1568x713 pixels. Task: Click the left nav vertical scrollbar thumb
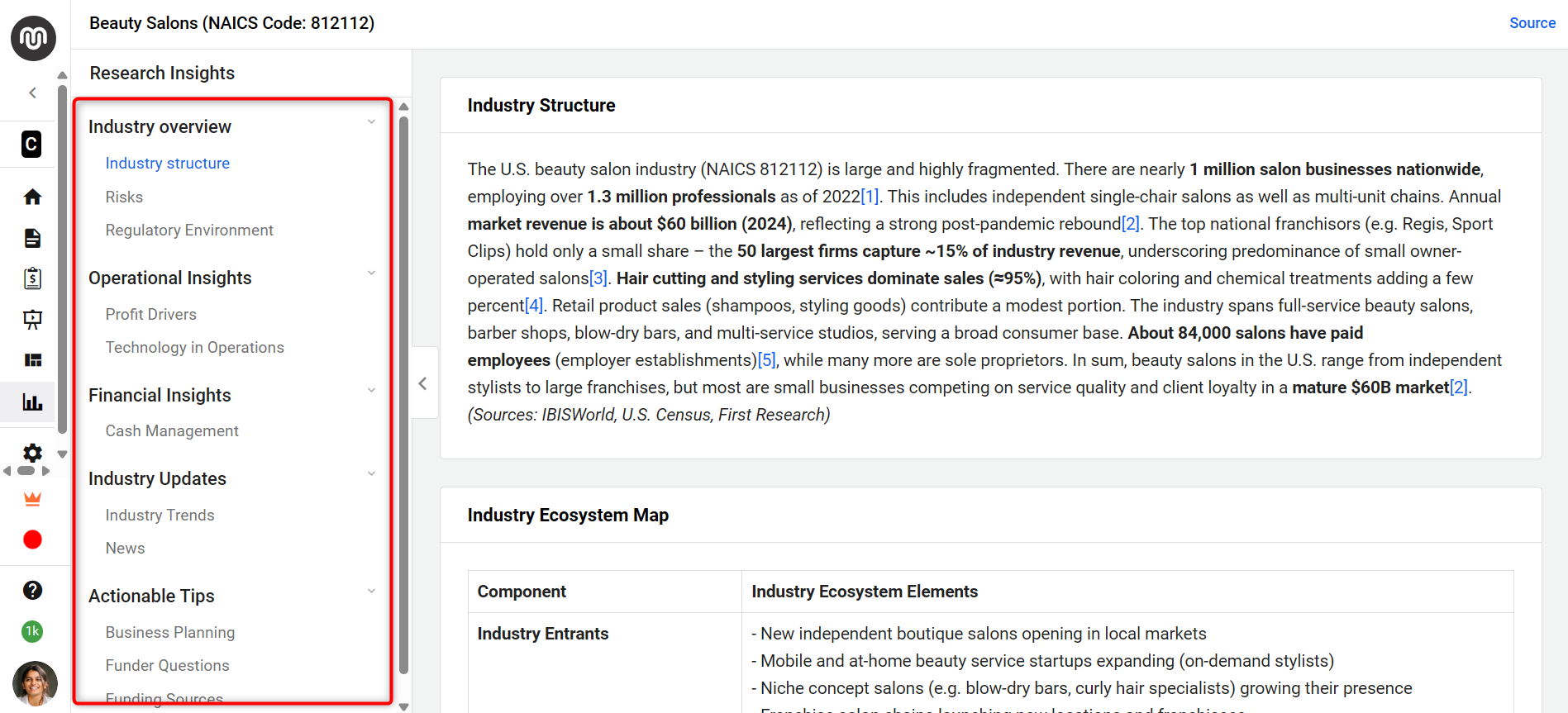pyautogui.click(x=62, y=258)
